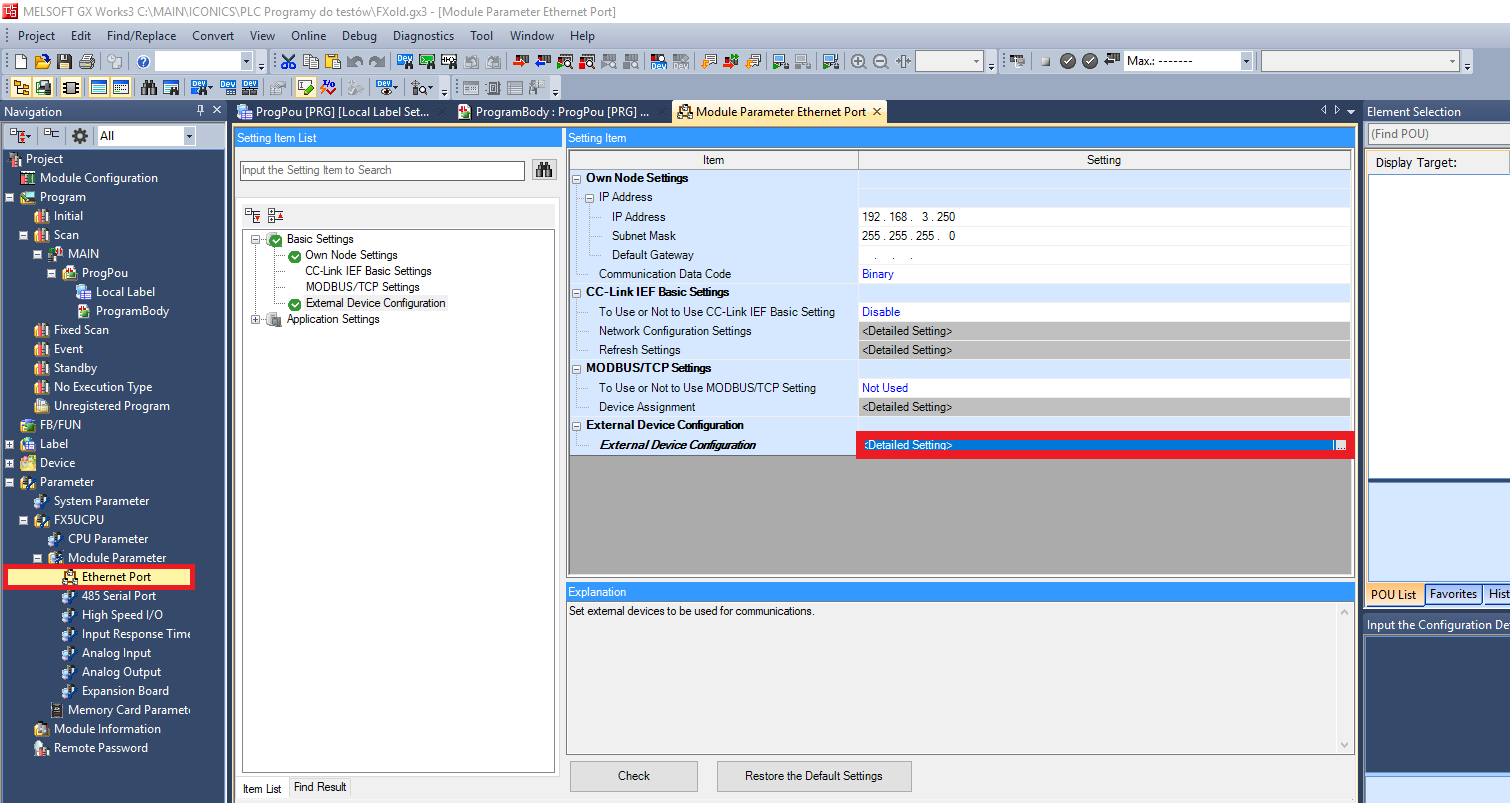Select 485 Serial Port in Navigation tree
The image size is (1510, 803).
pos(119,596)
